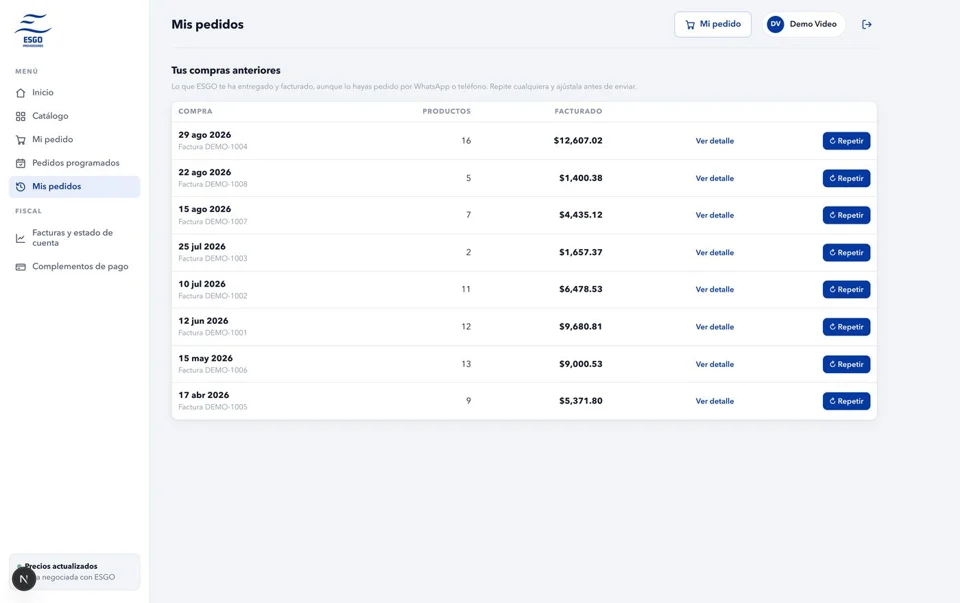Repeat the 29 ago 2026 purchase
Screen dimensions: 960x603
tap(846, 141)
